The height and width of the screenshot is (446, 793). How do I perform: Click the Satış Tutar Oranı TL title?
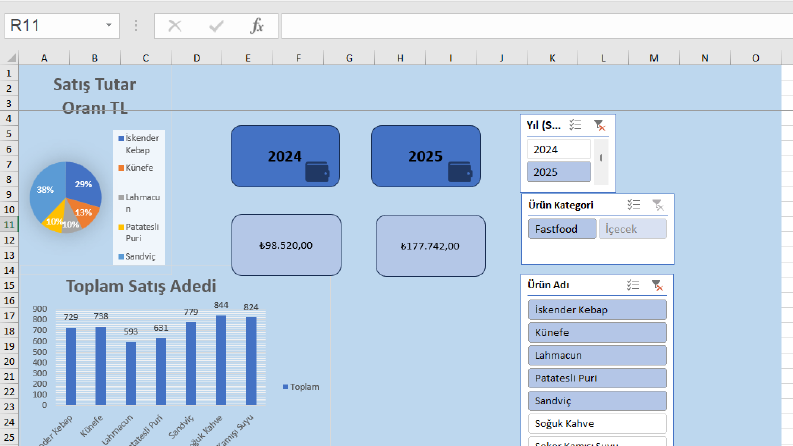coord(95,96)
